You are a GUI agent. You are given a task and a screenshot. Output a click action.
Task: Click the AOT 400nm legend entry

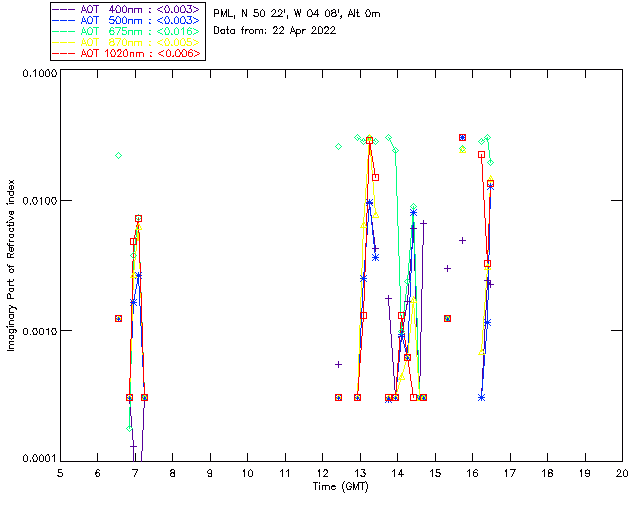point(127,9)
